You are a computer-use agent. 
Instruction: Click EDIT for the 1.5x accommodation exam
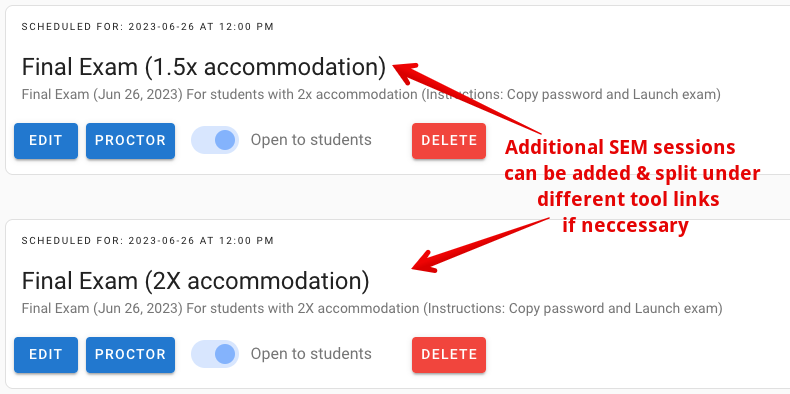pos(46,141)
